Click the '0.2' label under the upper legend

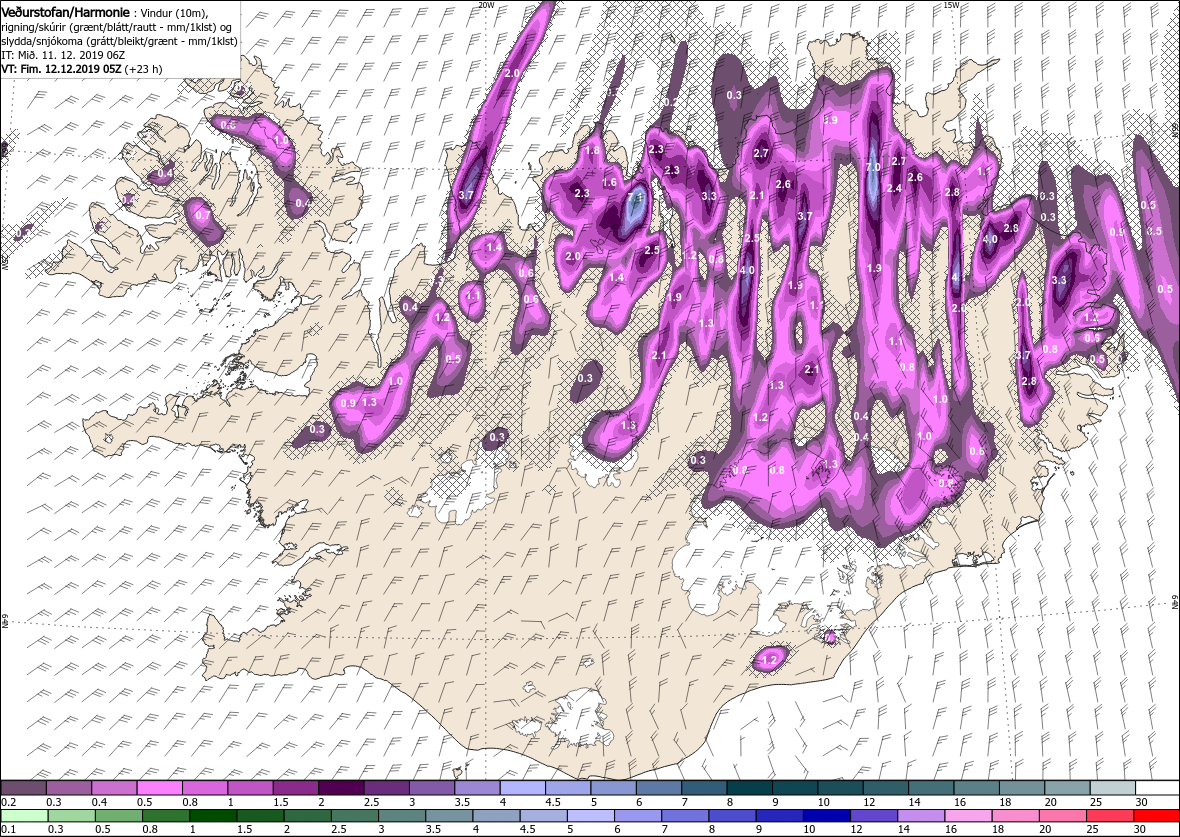(x=8, y=802)
